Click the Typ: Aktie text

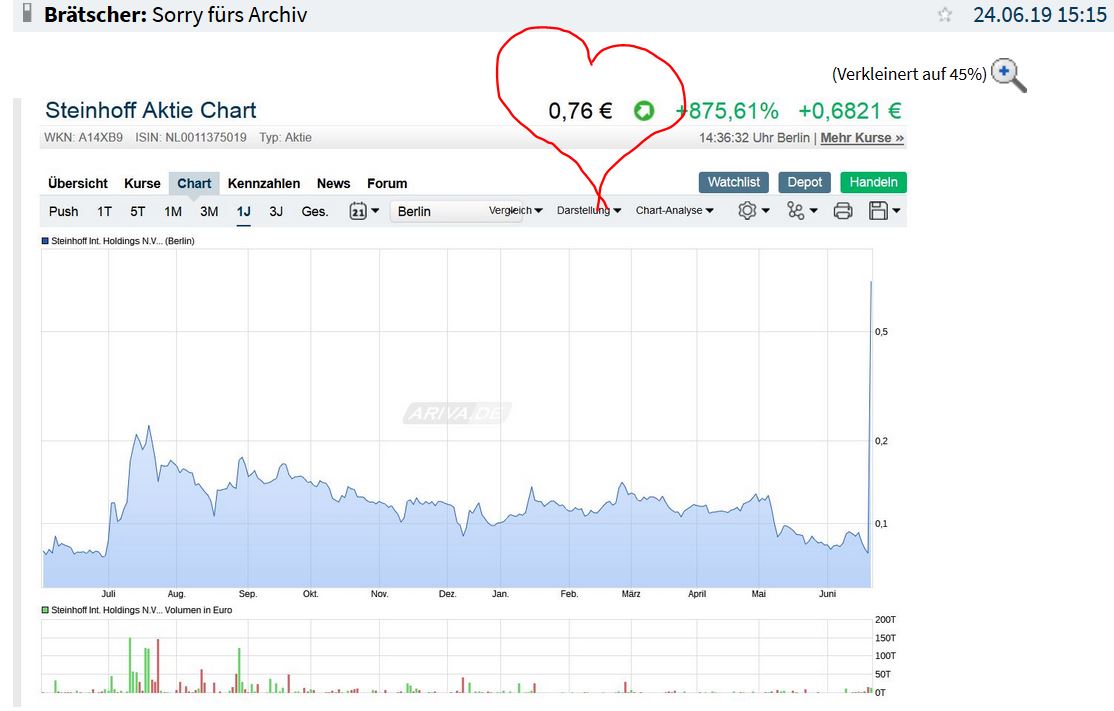[285, 138]
